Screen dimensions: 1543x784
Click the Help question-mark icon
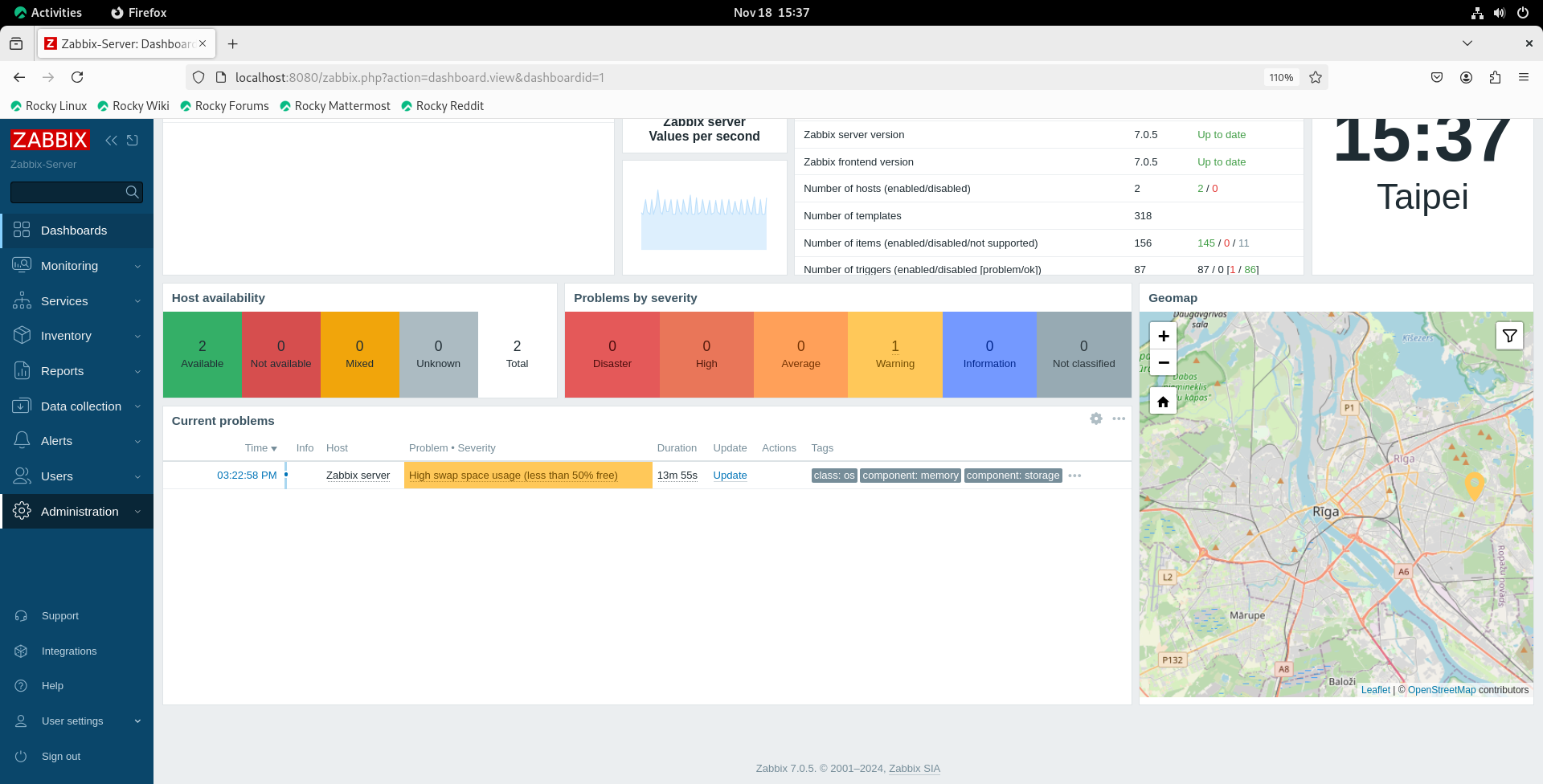[22, 686]
